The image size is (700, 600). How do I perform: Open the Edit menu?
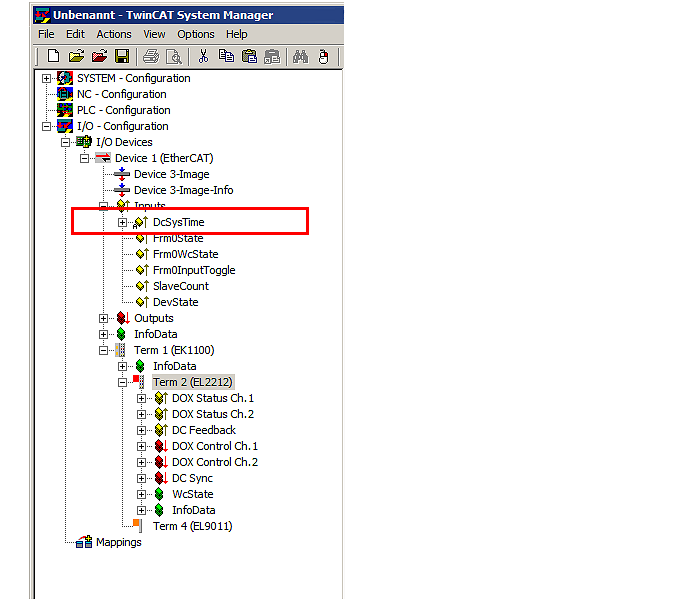tap(75, 34)
